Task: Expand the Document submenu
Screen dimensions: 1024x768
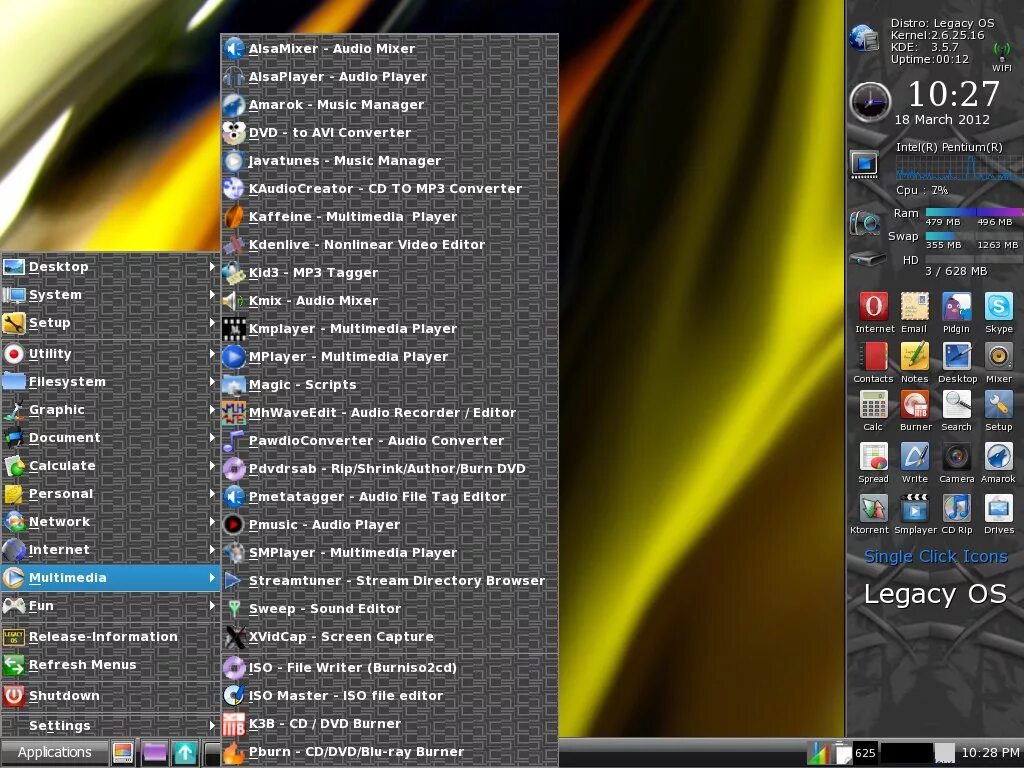Action: (110, 438)
